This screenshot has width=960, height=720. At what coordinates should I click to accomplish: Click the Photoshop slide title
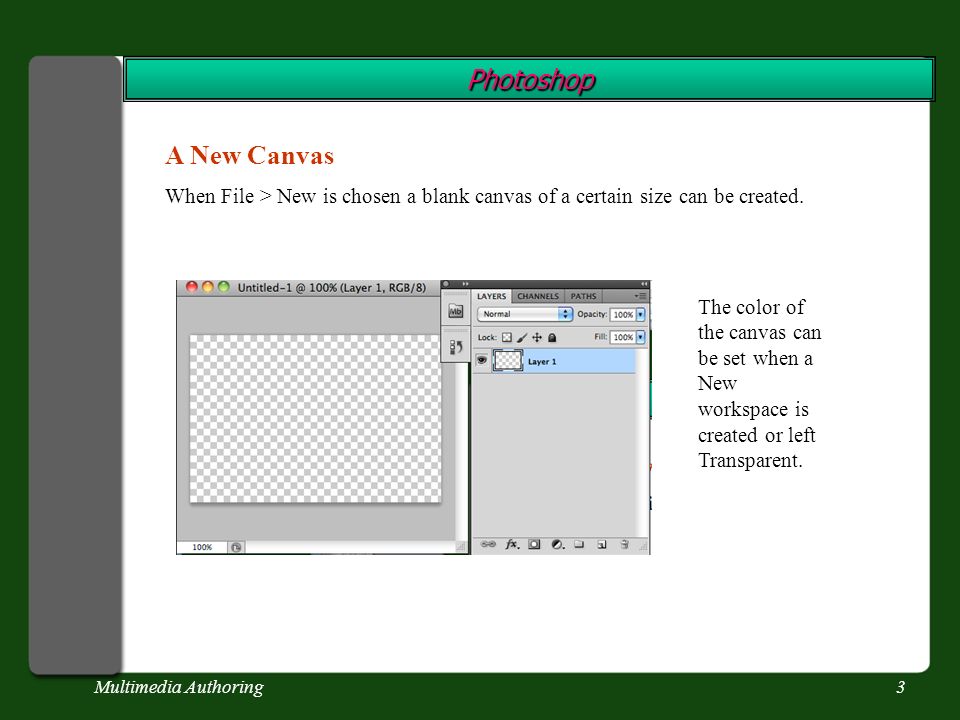click(x=531, y=80)
